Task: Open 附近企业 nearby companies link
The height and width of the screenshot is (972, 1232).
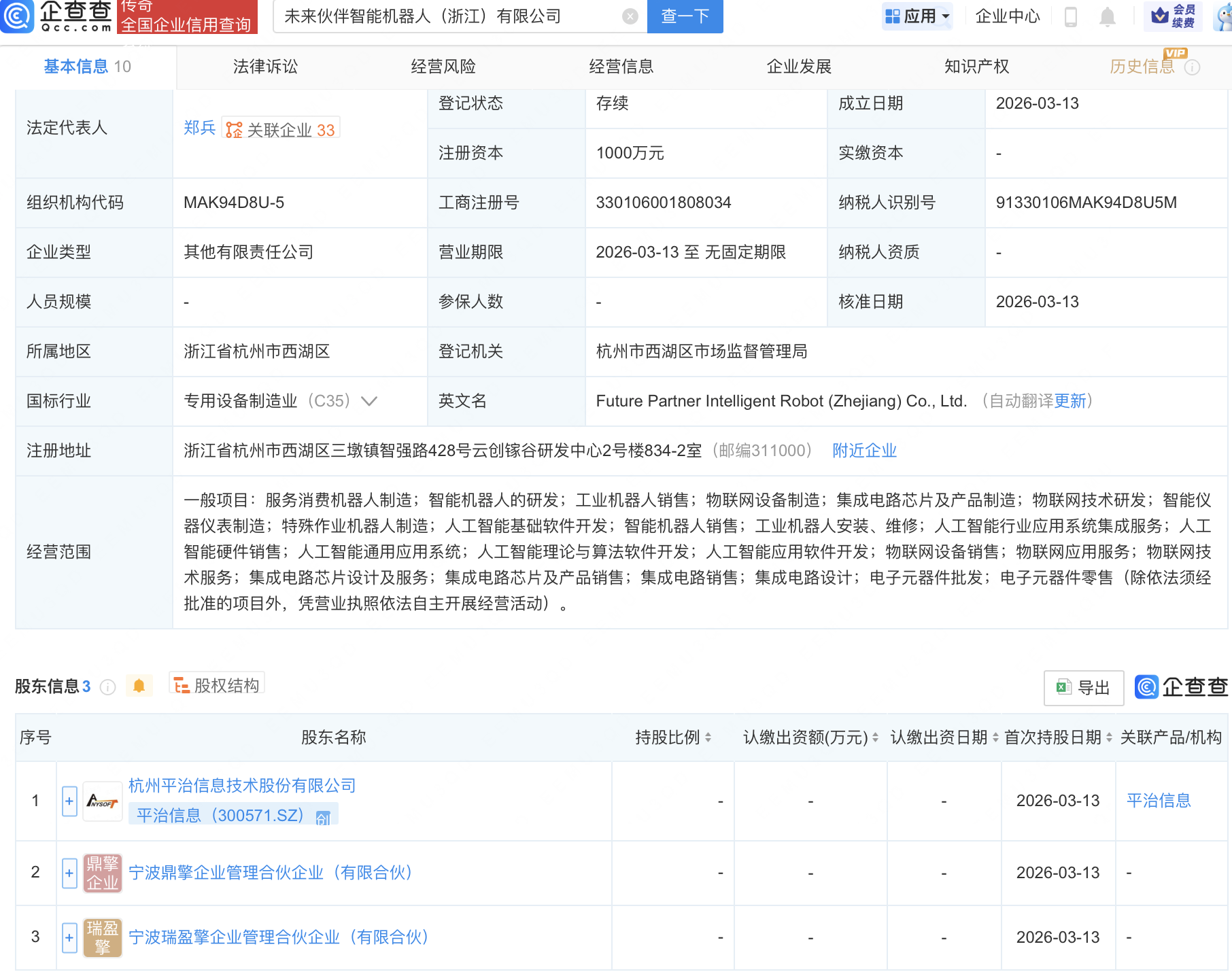Action: pos(864,451)
